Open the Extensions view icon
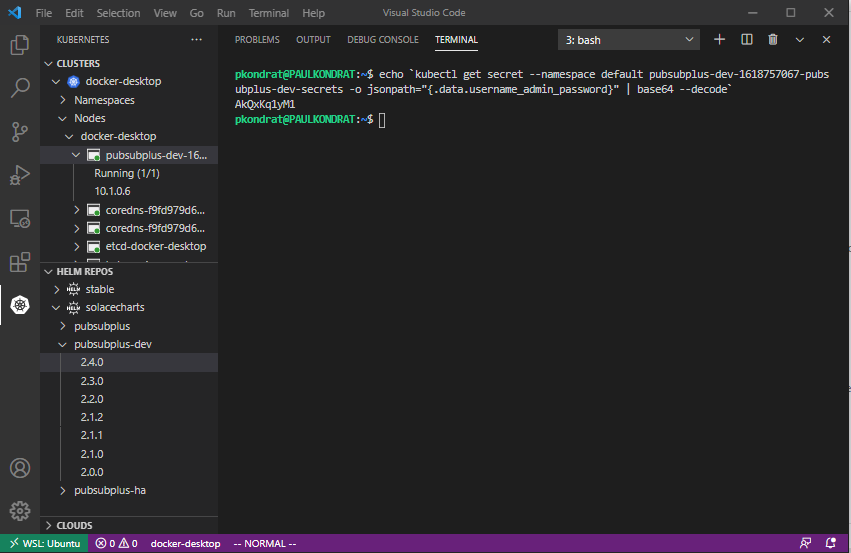 [x=19, y=262]
